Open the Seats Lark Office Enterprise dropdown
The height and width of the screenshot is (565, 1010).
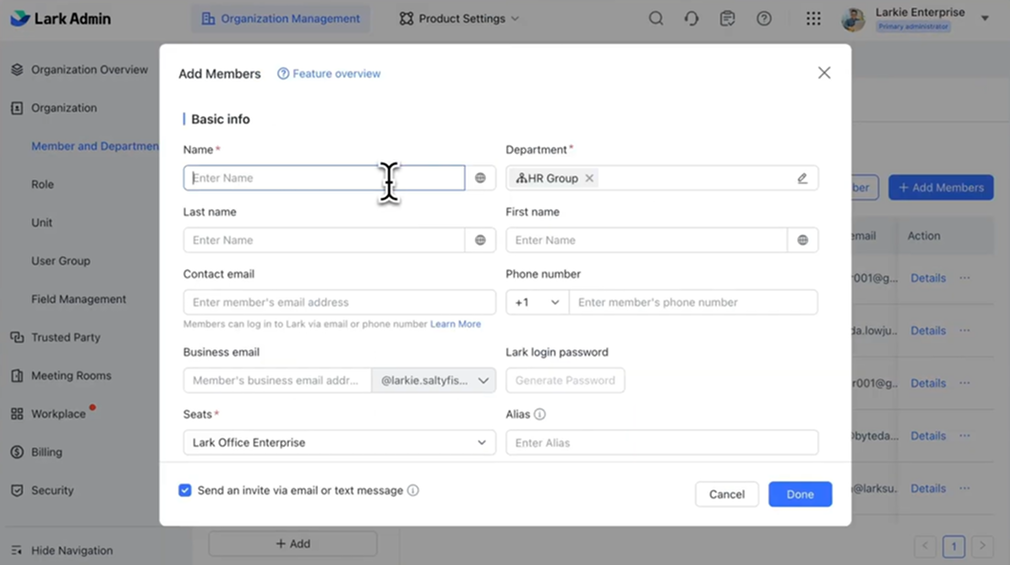[339, 442]
